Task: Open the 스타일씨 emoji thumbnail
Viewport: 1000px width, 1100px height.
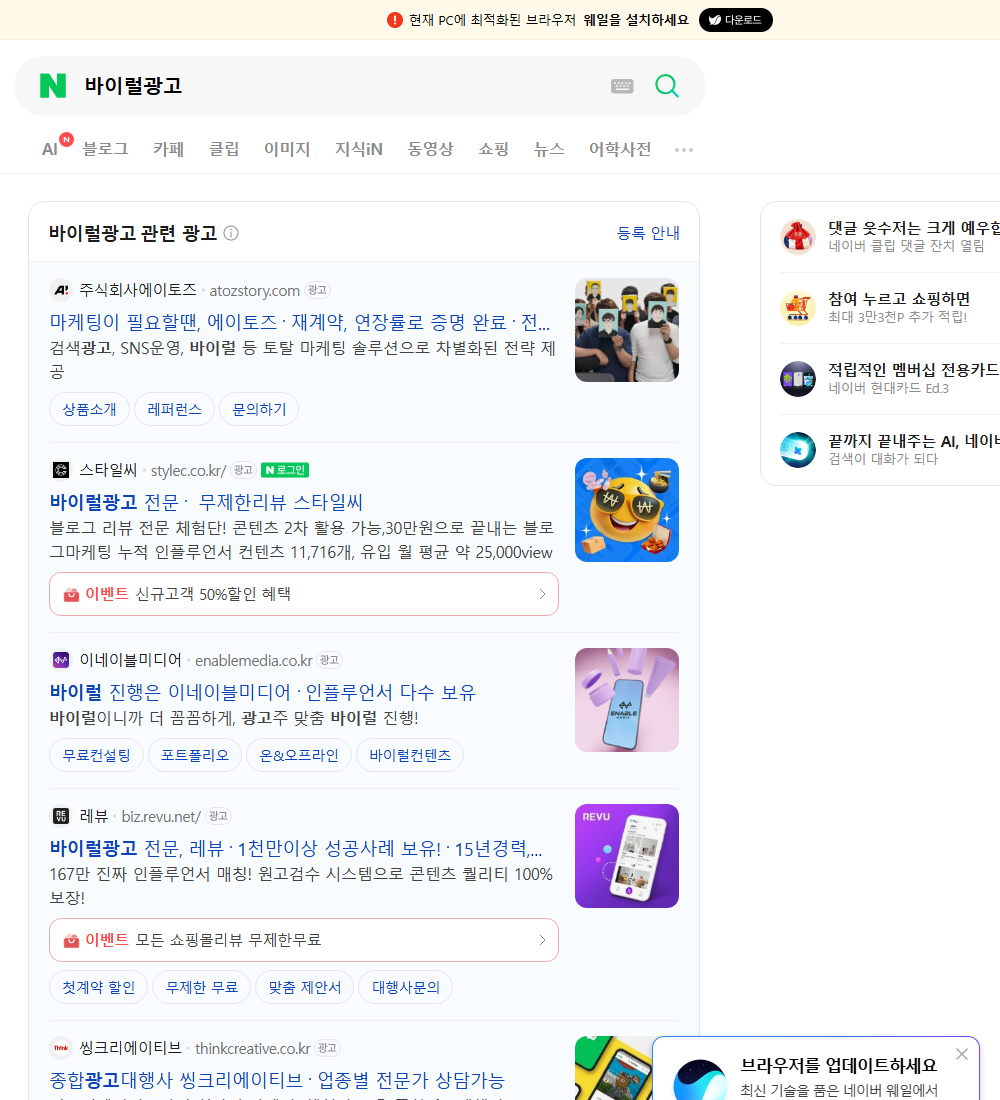Action: (x=627, y=510)
